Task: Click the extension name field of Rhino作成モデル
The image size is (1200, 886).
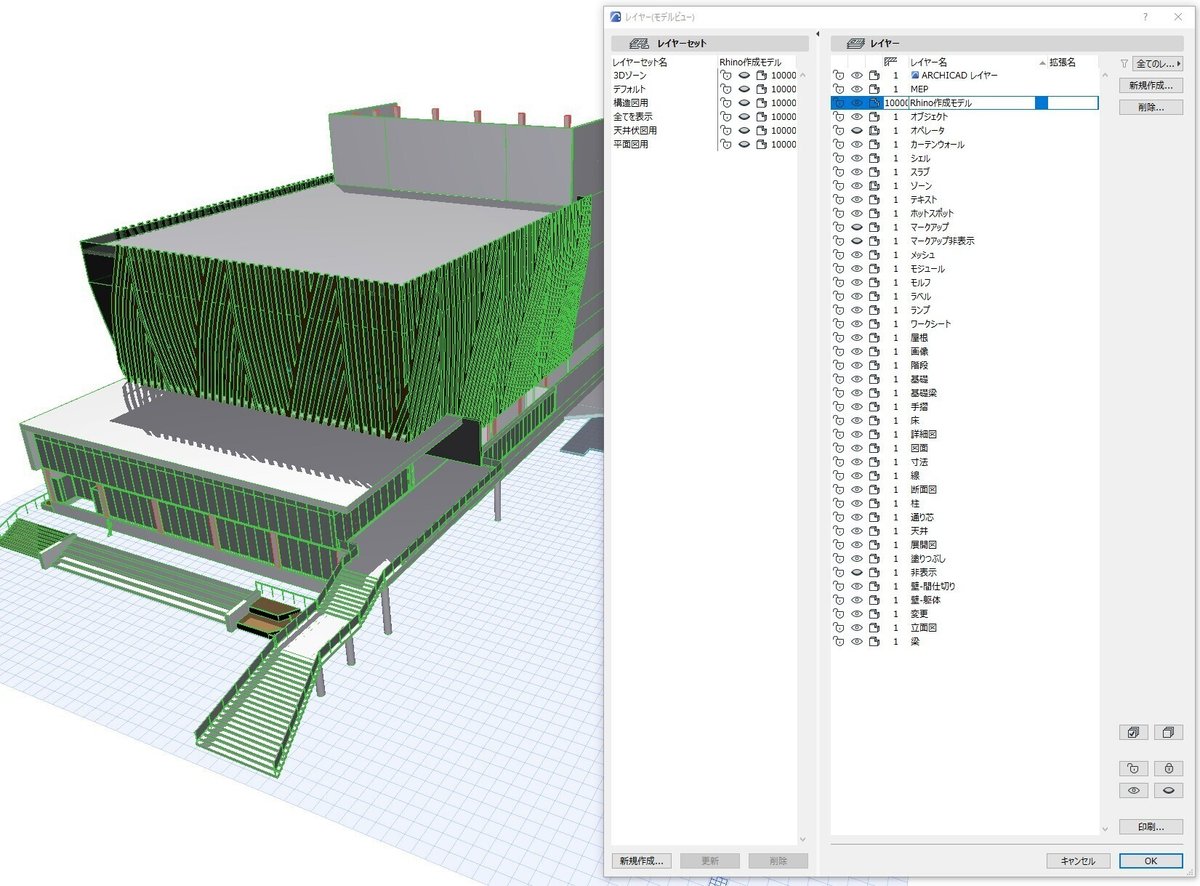Action: [1072, 103]
